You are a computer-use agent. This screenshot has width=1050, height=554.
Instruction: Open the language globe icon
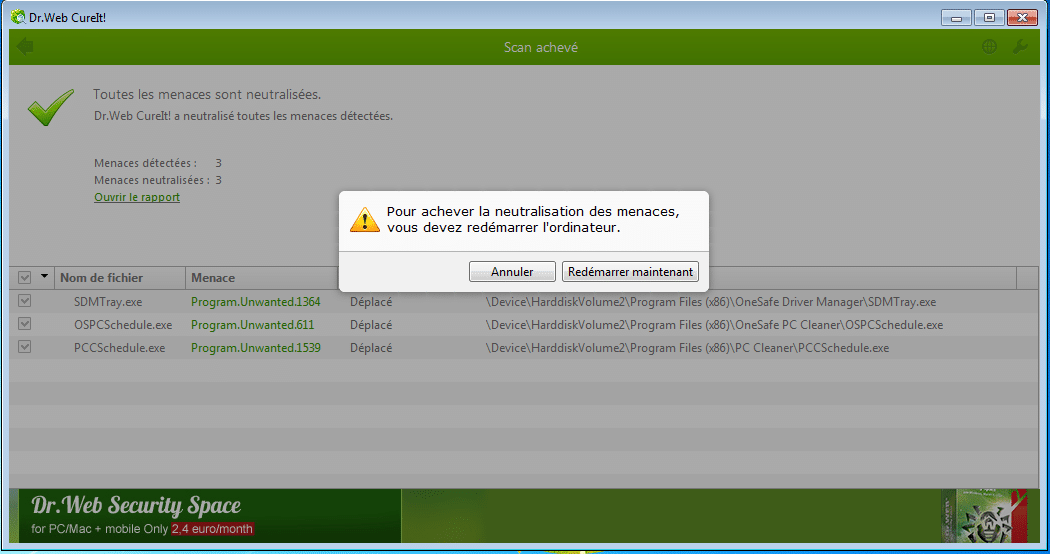click(989, 47)
